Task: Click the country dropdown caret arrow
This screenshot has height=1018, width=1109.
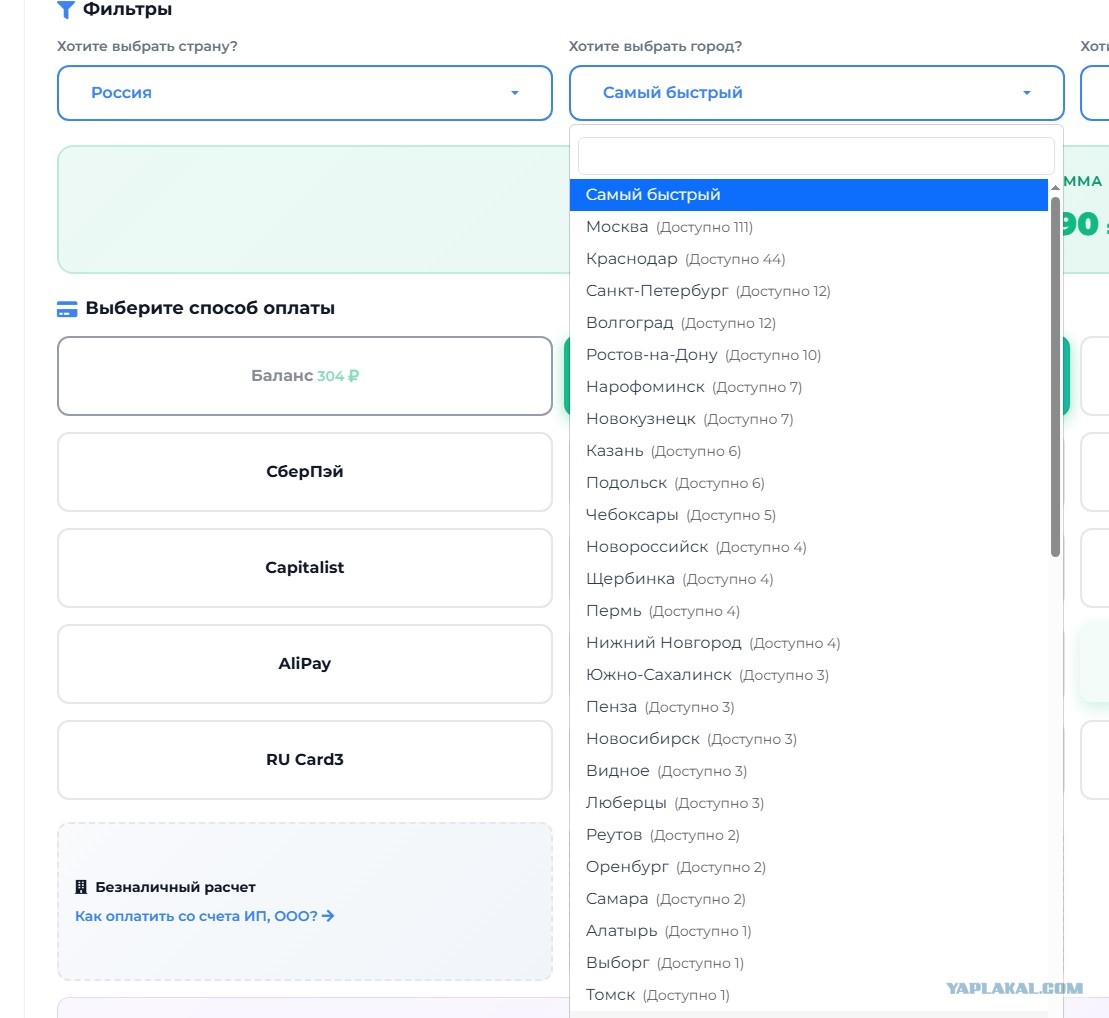Action: tap(515, 93)
